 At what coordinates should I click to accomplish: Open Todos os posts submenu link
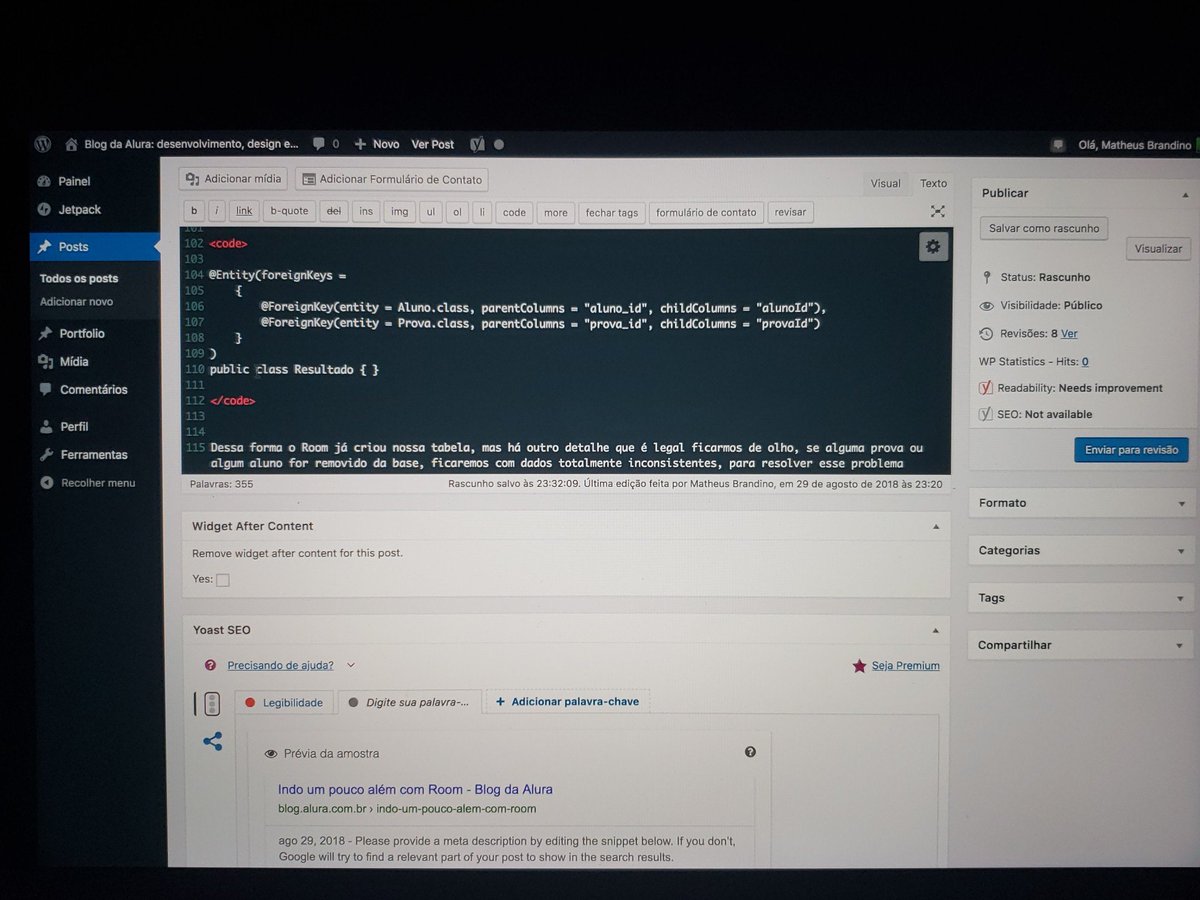point(79,278)
